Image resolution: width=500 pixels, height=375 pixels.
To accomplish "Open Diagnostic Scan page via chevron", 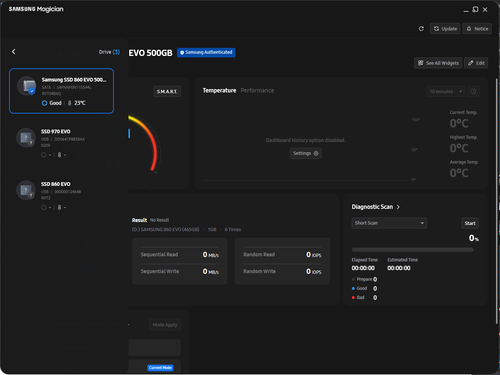I will 398,207.
